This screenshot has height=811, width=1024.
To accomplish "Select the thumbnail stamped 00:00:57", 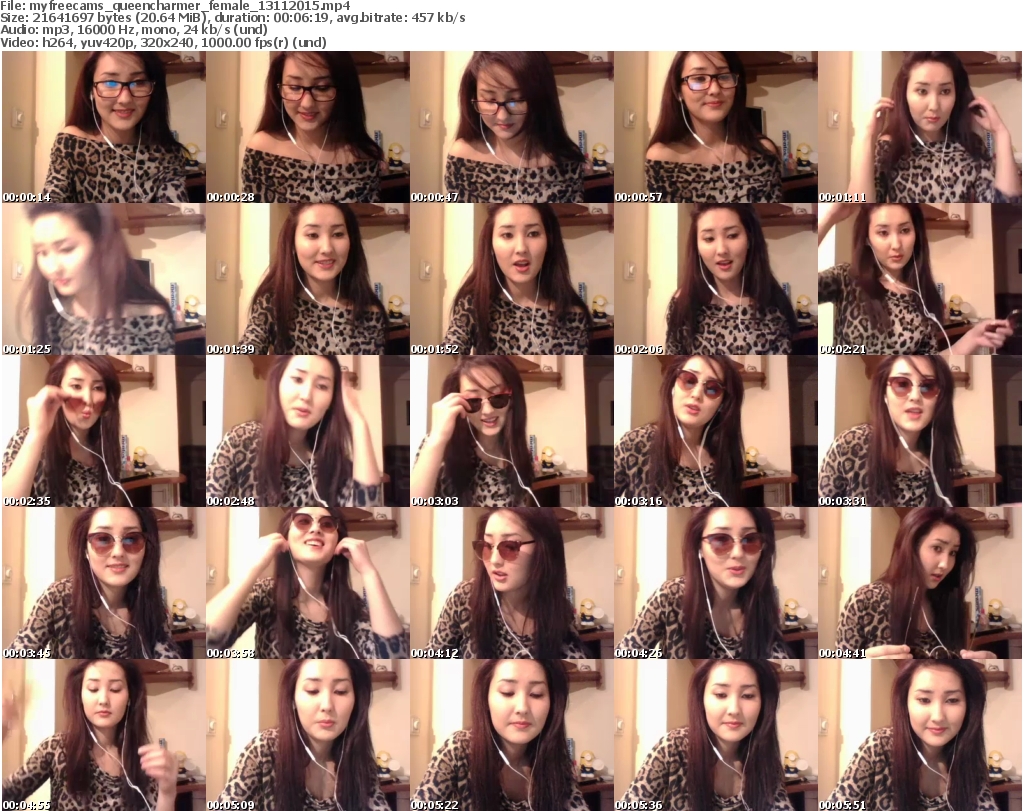I will (x=716, y=127).
